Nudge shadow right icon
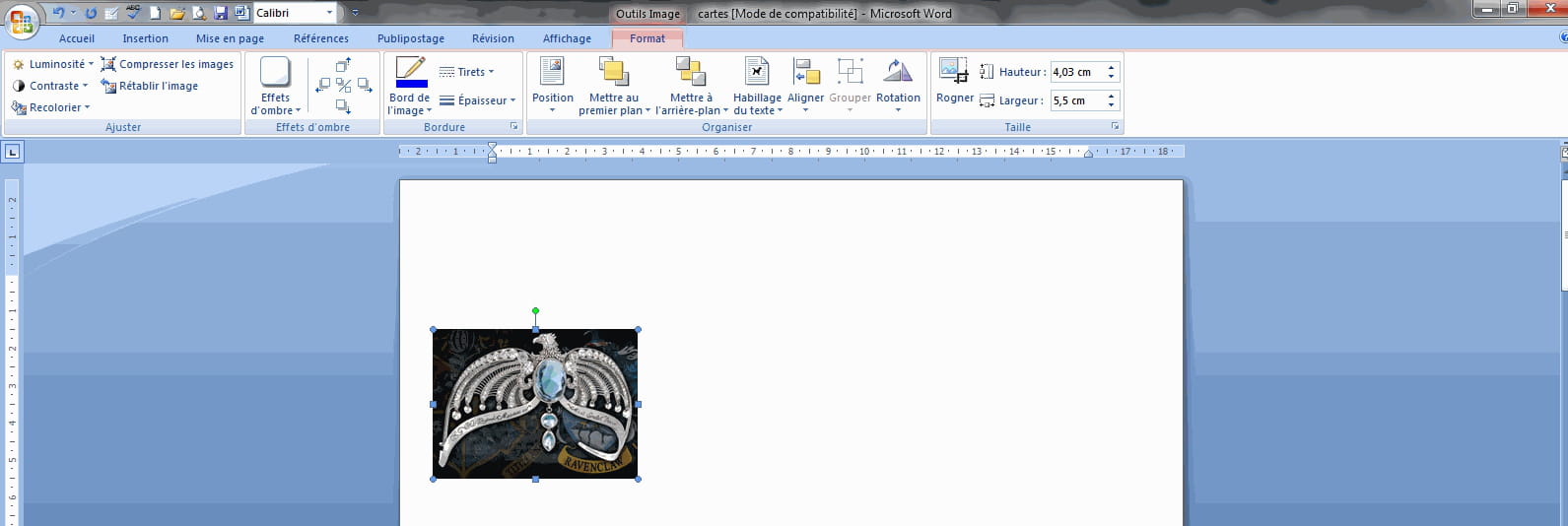The width and height of the screenshot is (1568, 526). coord(365,86)
